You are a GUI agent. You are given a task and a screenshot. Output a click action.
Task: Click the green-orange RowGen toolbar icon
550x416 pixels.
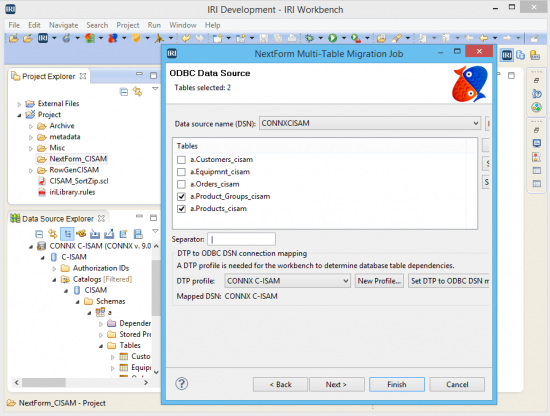click(90, 38)
